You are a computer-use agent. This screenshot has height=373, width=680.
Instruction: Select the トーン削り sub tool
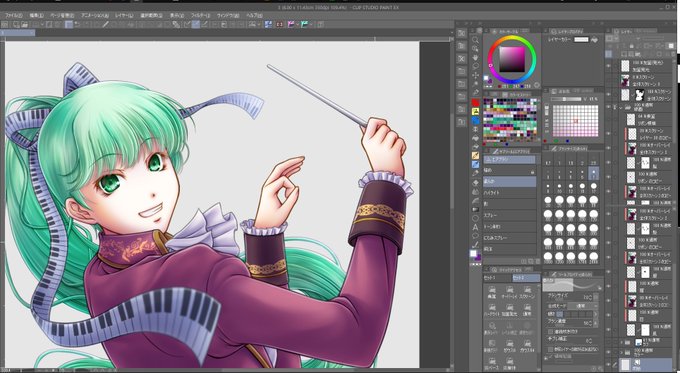(510, 226)
